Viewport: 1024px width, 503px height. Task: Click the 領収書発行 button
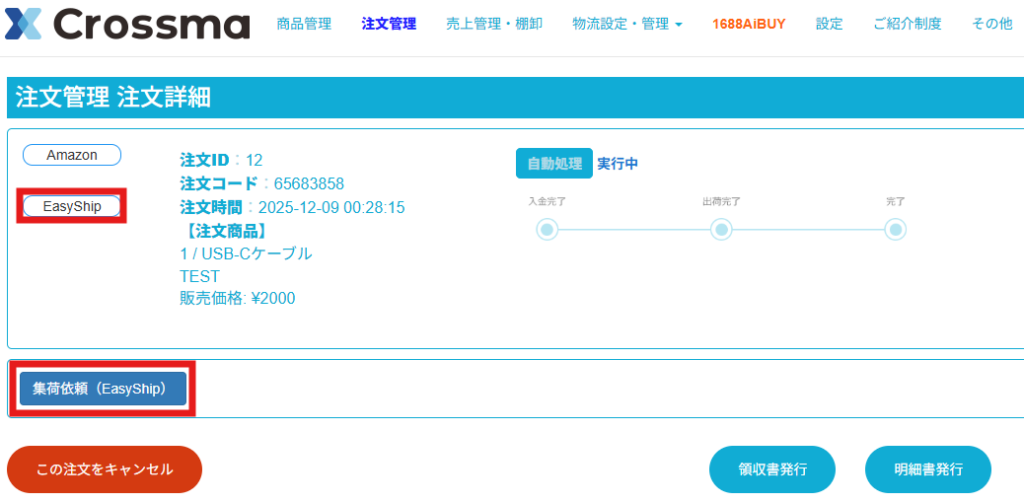[772, 469]
